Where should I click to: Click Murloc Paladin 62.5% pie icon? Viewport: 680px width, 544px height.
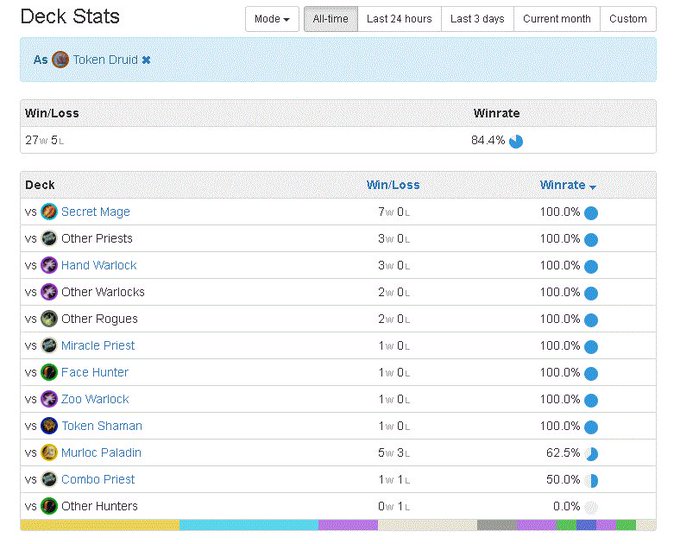tap(591, 454)
